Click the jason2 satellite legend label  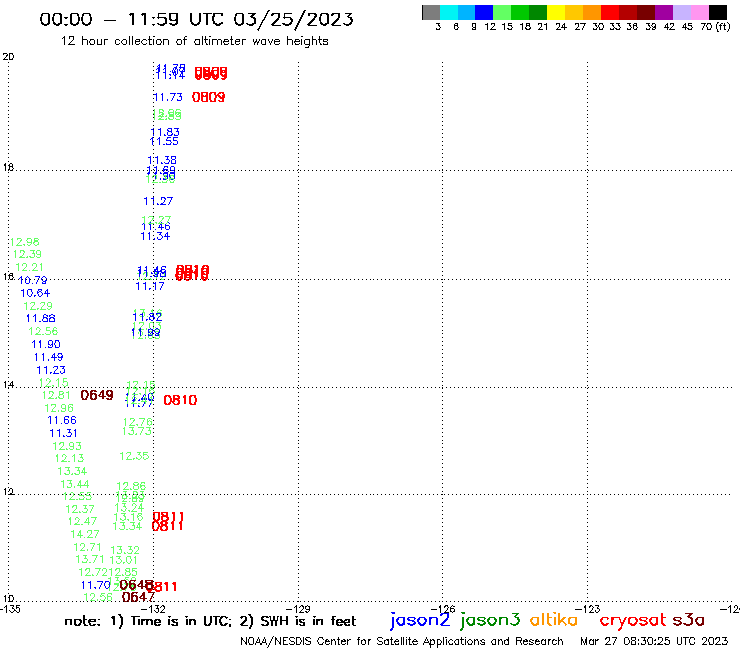coord(420,620)
